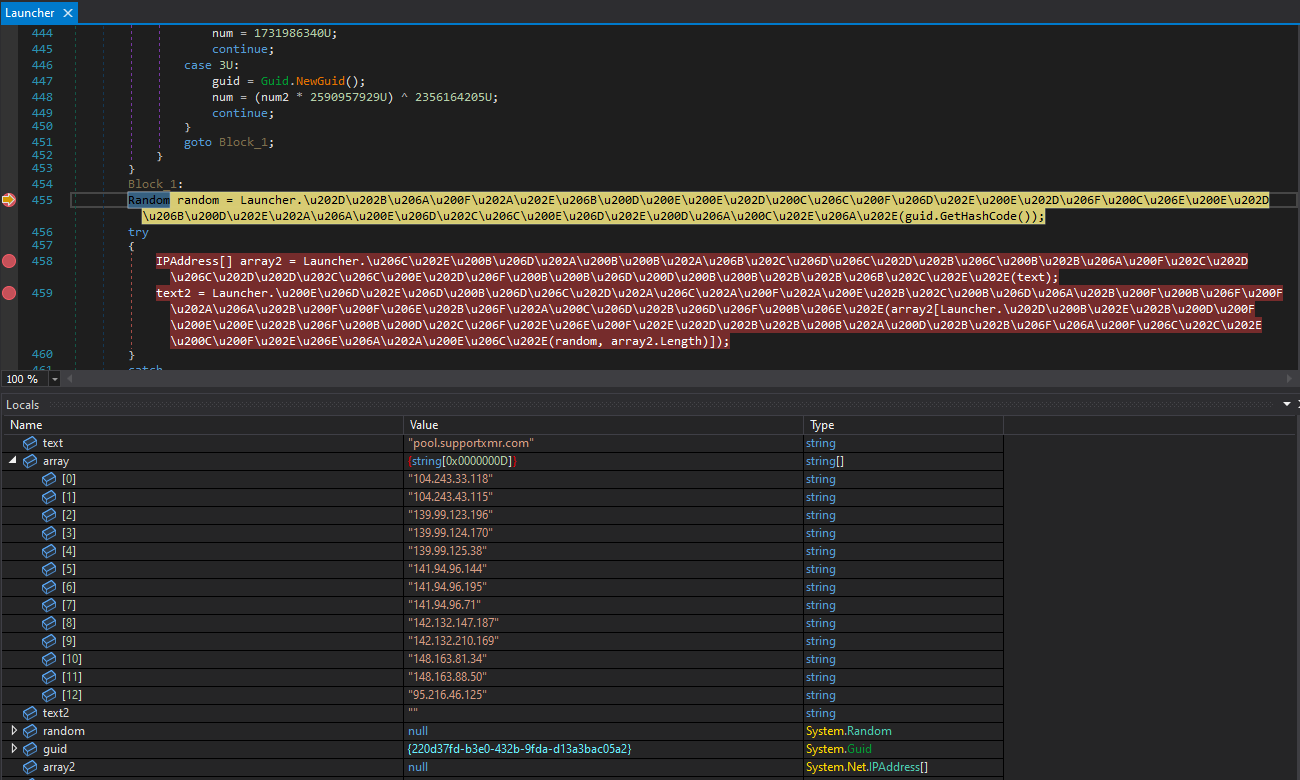1300x780 pixels.
Task: Click the current statement arrow at line 455
Action: 9,200
